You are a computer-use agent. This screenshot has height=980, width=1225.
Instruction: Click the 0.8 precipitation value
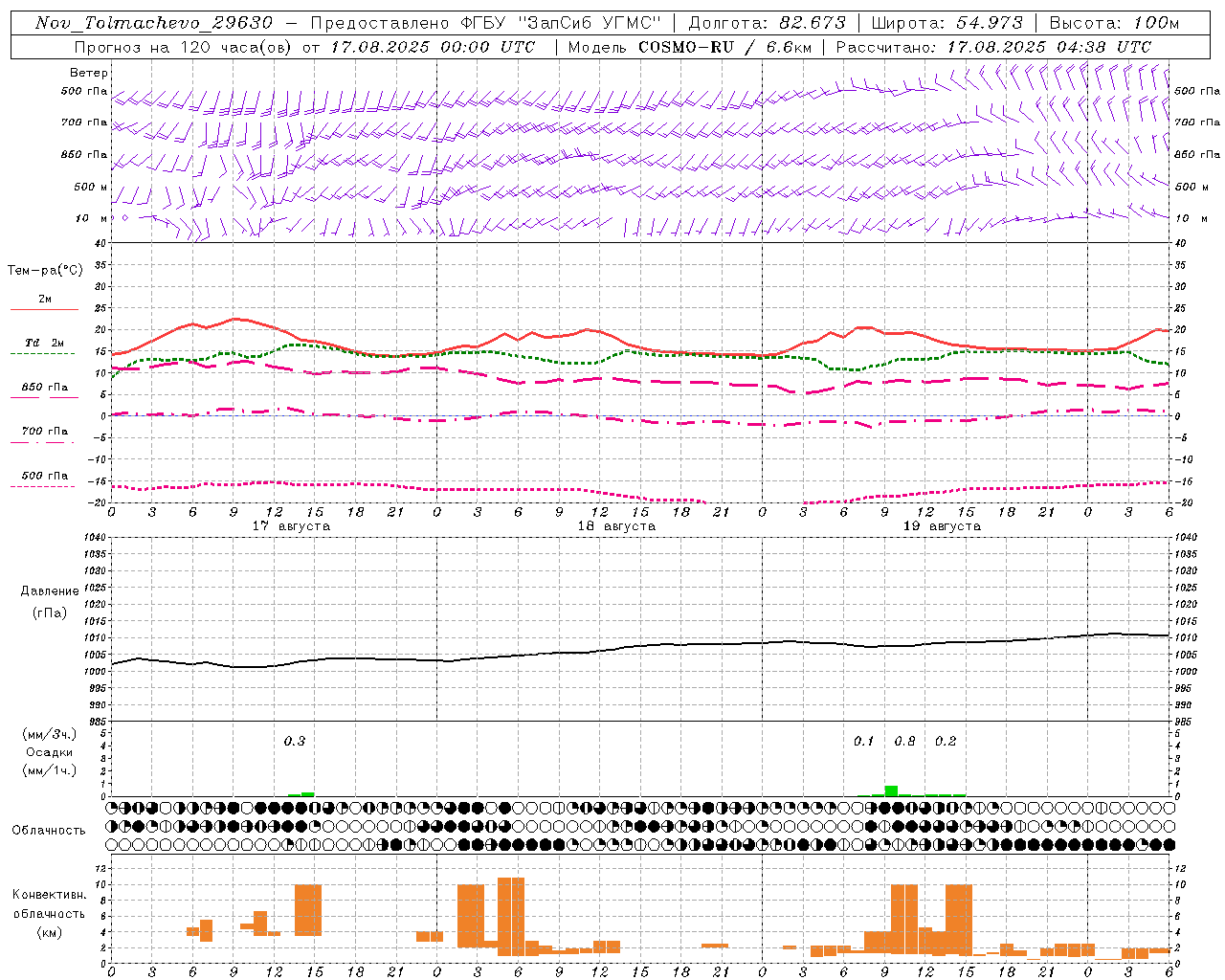pos(904,742)
